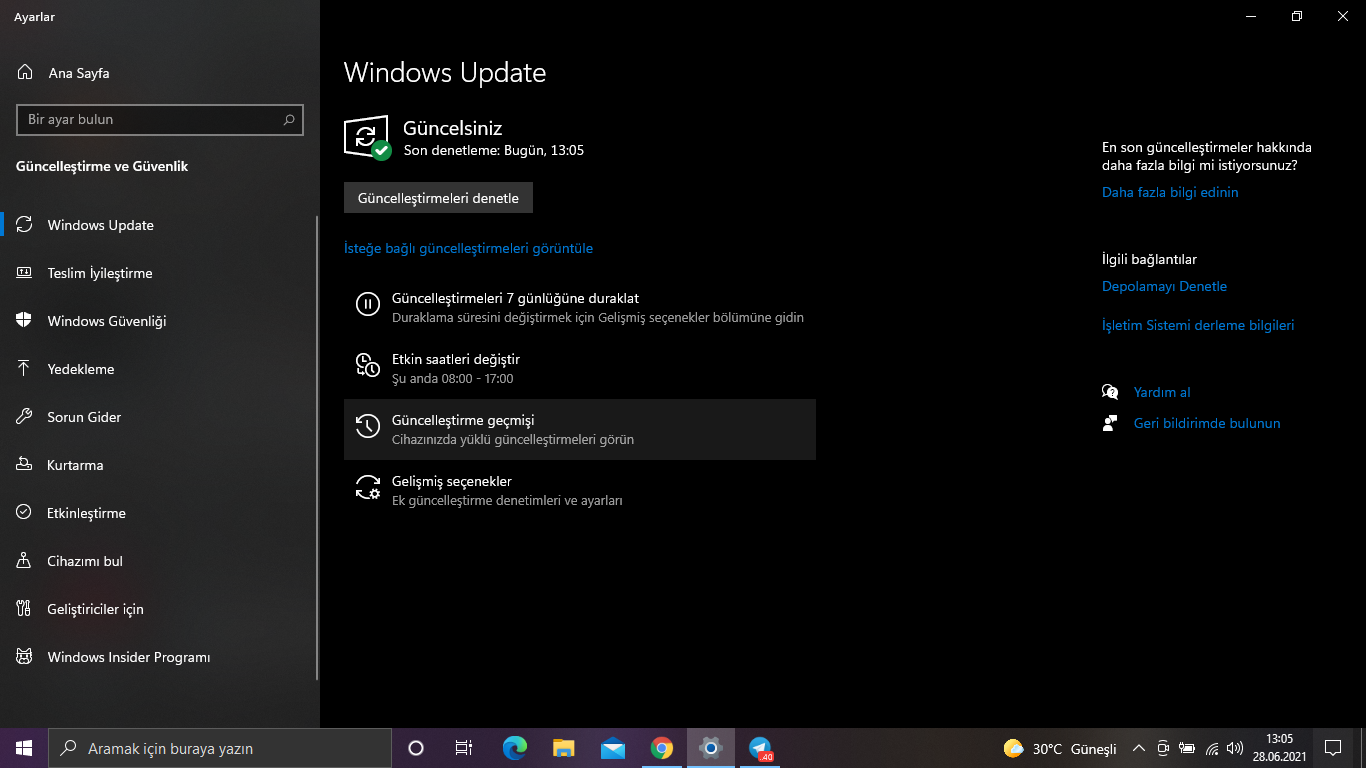Check battery status tray icon
Viewport: 1366px width, 768px height.
(1187, 748)
